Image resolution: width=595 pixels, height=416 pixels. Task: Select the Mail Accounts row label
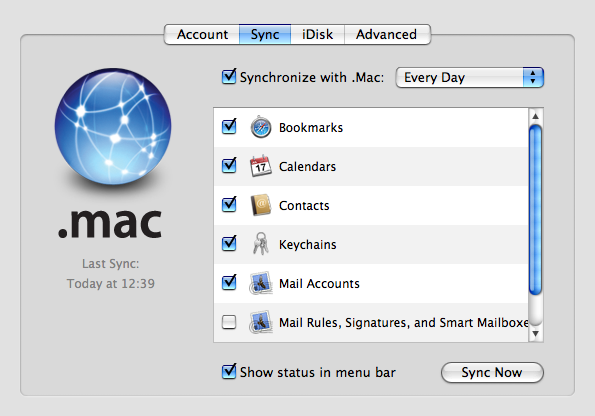319,284
